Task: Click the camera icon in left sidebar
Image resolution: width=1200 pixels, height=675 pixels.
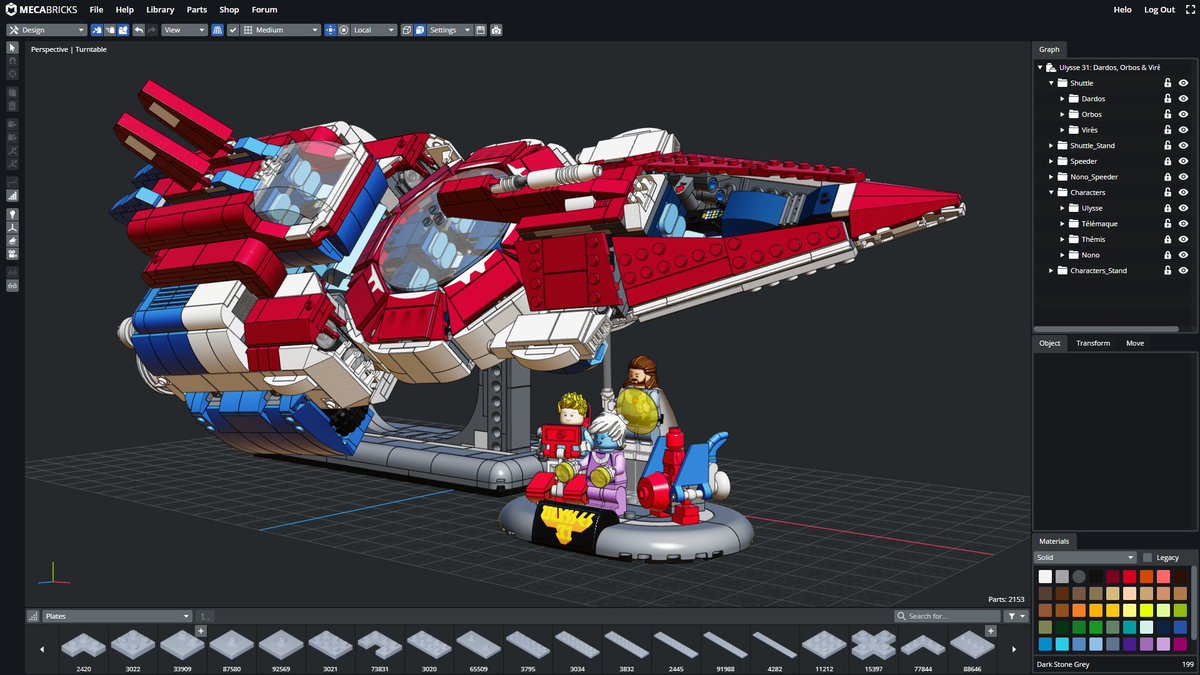Action: [12, 255]
